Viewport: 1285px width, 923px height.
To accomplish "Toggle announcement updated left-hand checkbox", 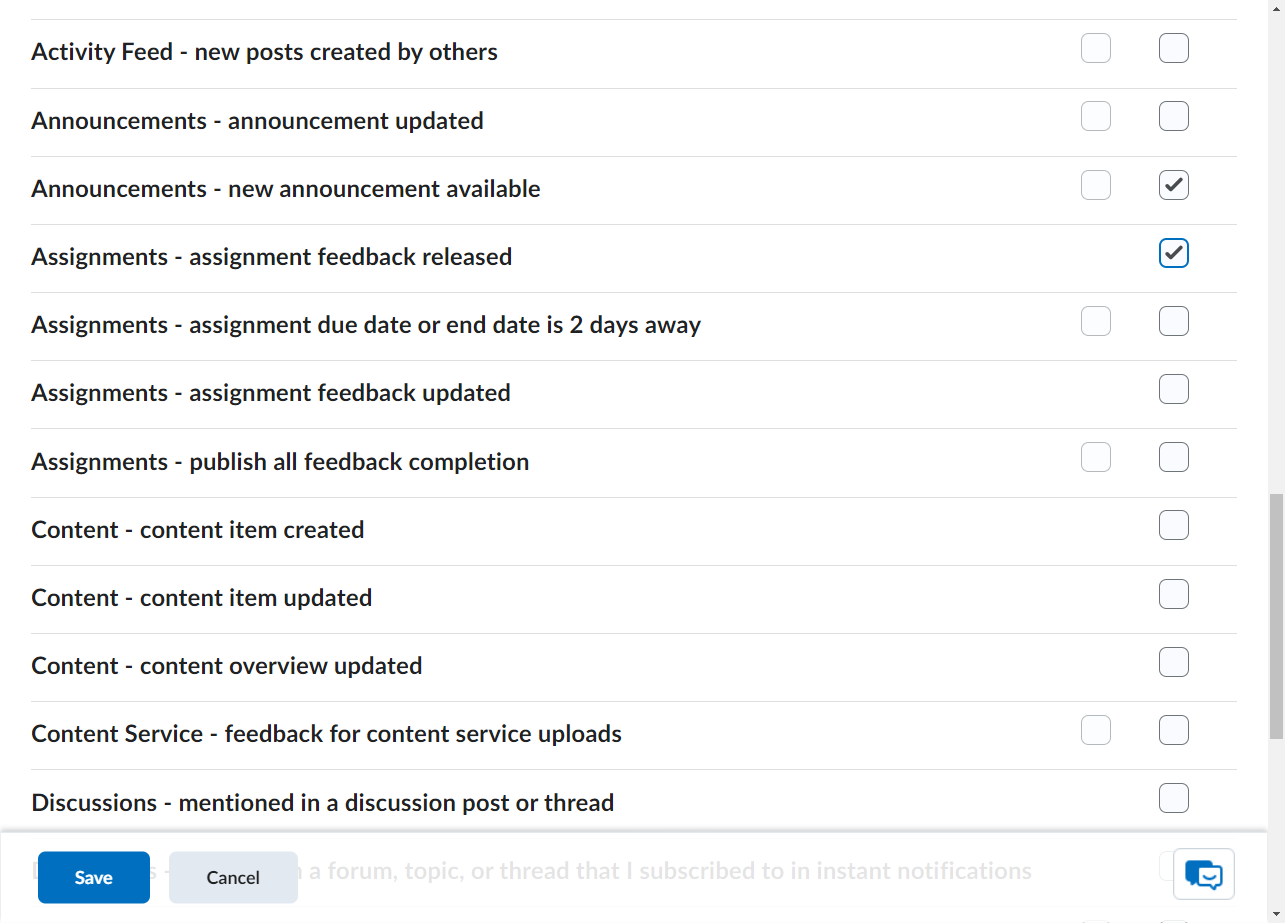I will pyautogui.click(x=1096, y=116).
